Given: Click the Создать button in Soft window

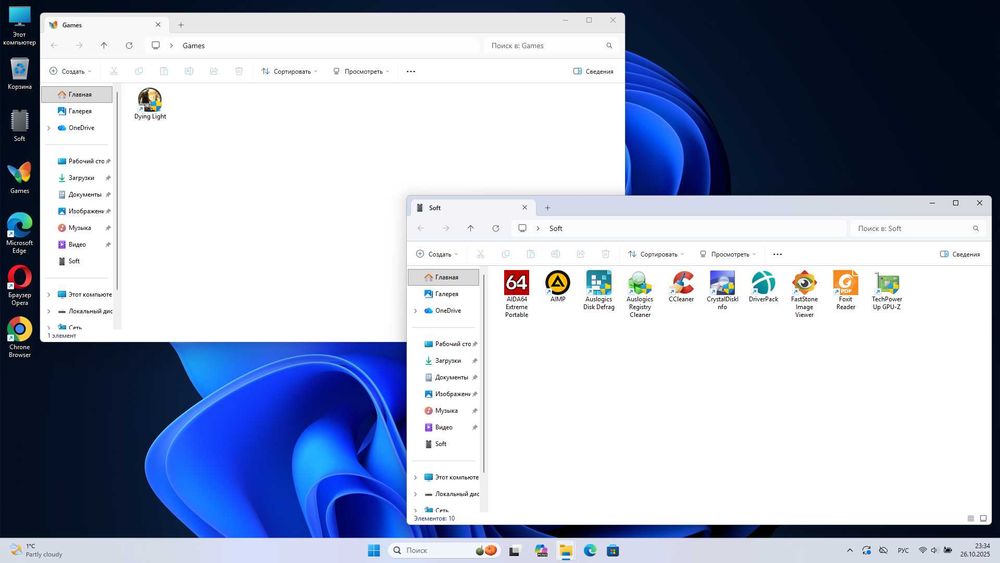Looking at the screenshot, I should (x=436, y=254).
